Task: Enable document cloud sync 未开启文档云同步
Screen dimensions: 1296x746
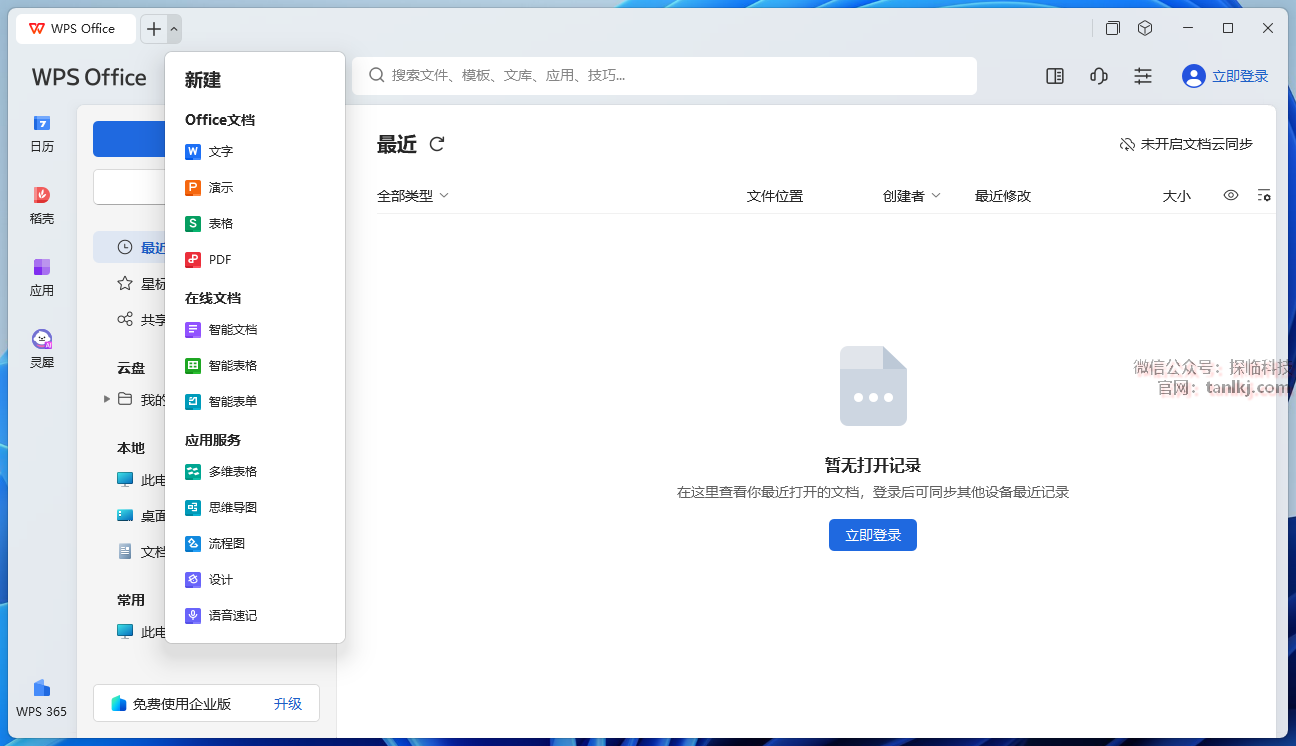Action: (x=1186, y=144)
